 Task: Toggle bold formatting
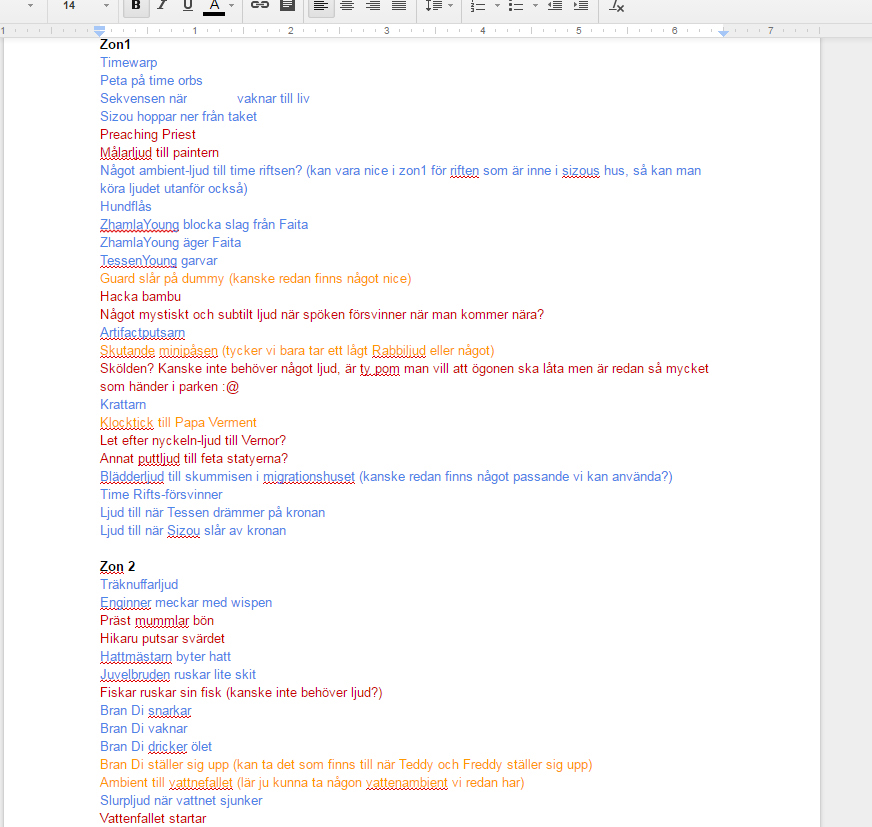[x=136, y=6]
